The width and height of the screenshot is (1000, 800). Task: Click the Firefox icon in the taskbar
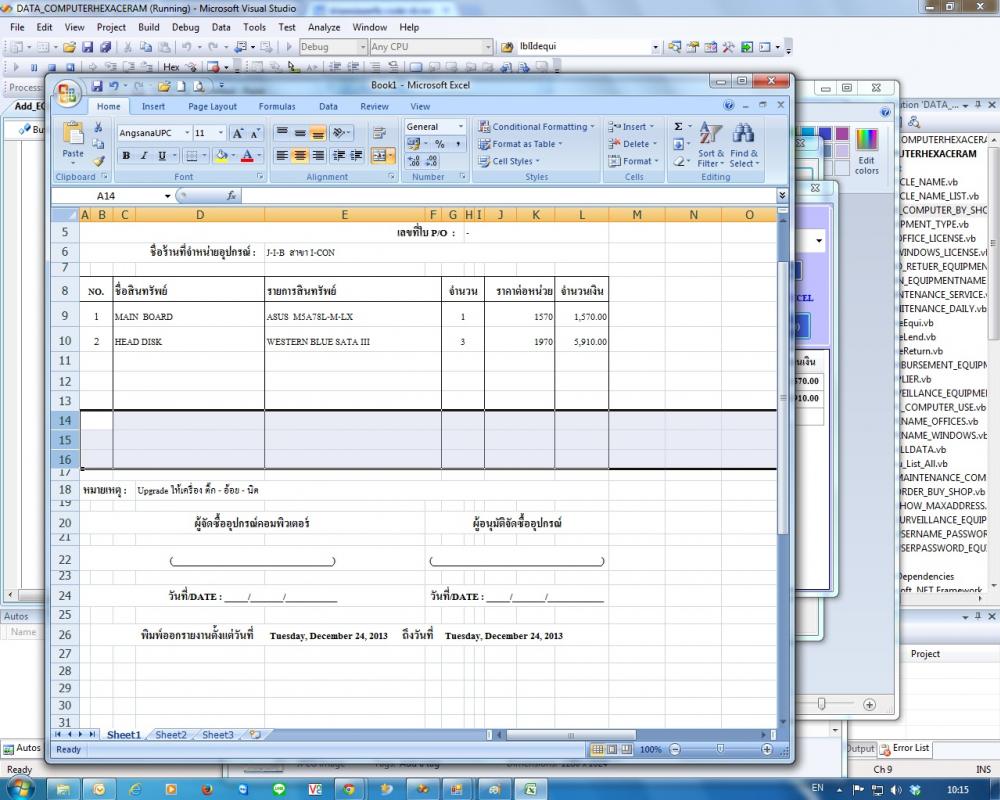pyautogui.click(x=207, y=789)
